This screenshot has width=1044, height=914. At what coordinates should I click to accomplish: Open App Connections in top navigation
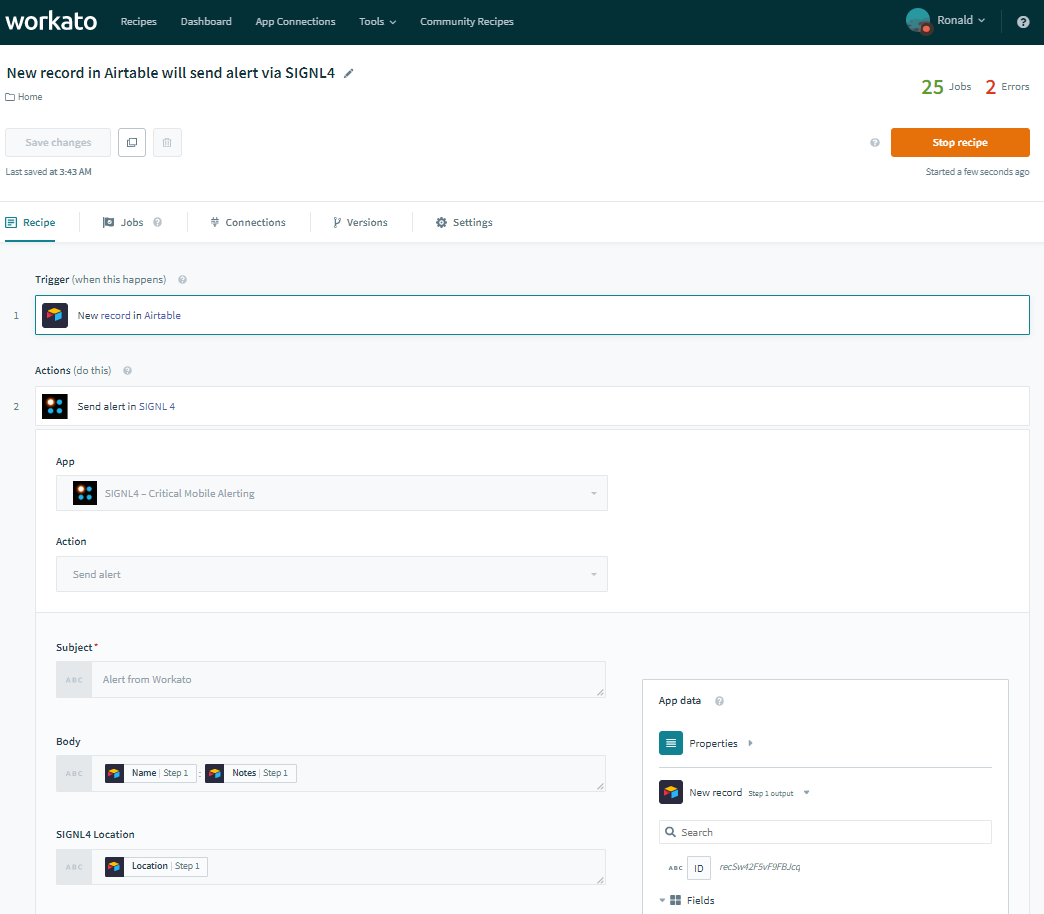[296, 21]
